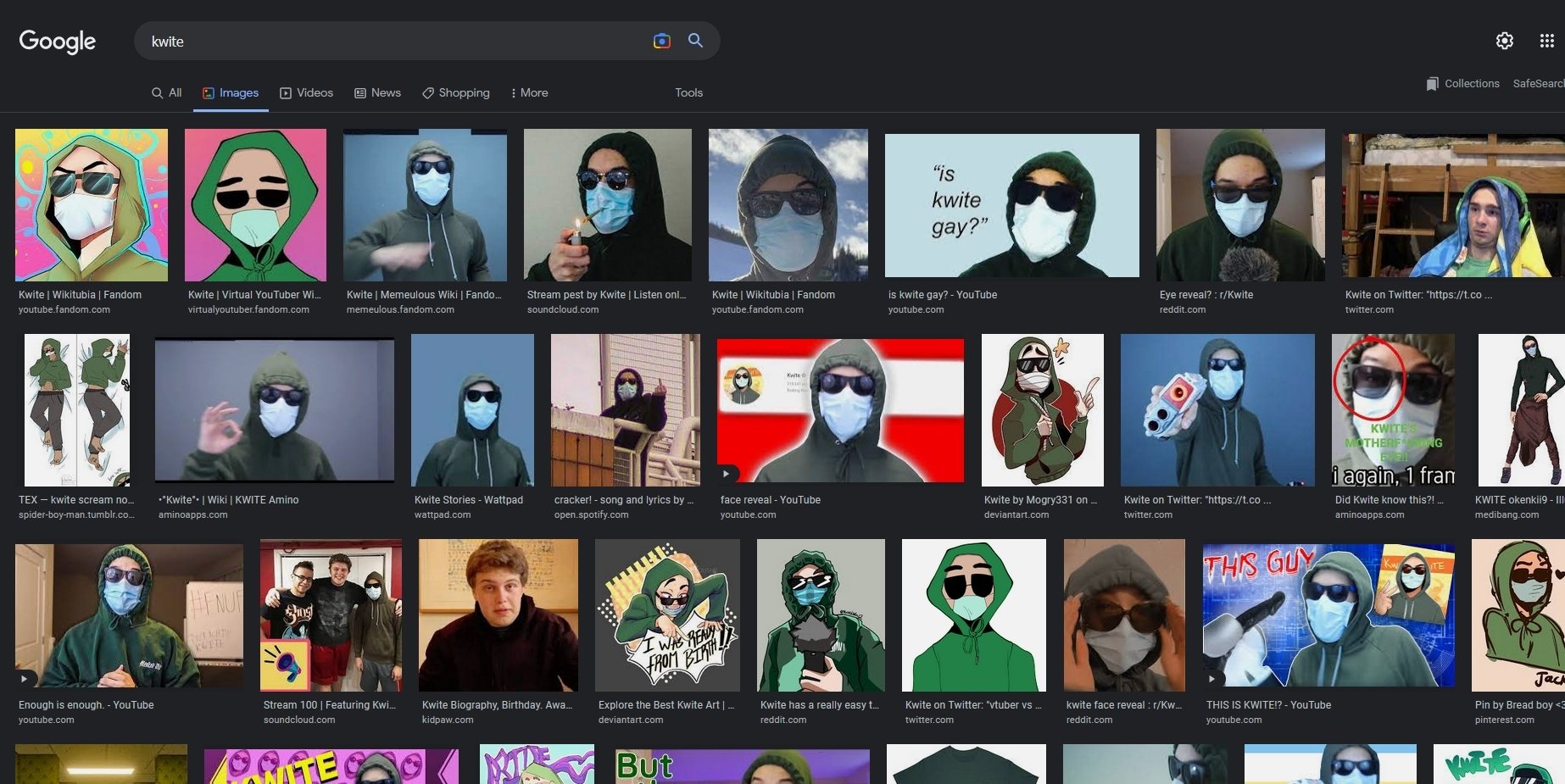The width and height of the screenshot is (1565, 784).
Task: Click 'spider-boy-man.tumblr.co...' source text
Action: pyautogui.click(x=76, y=515)
